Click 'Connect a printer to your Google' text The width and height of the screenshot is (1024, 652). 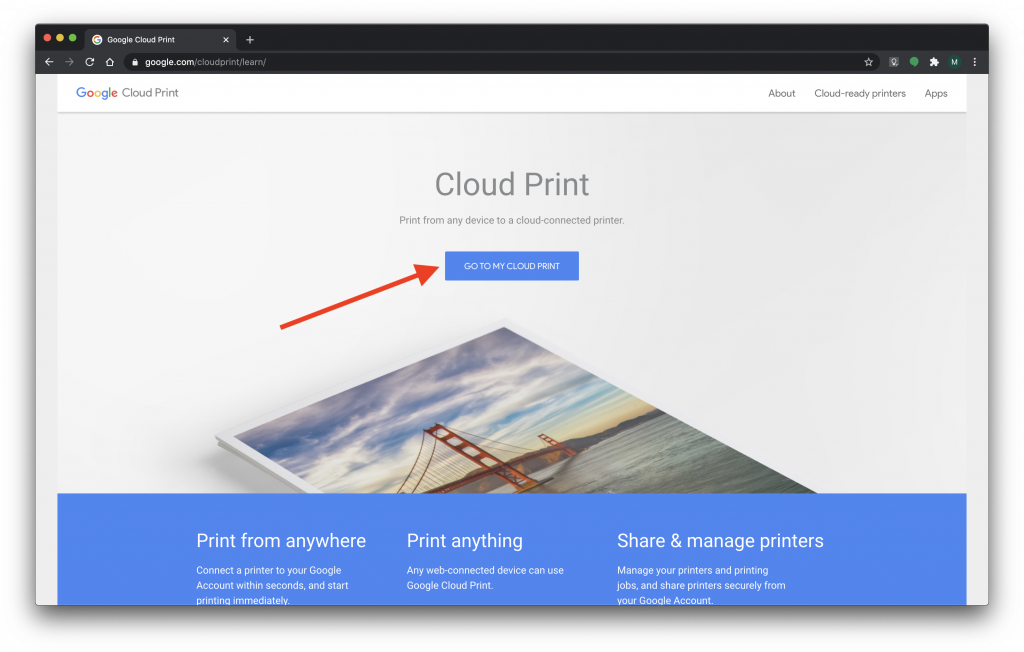[x=268, y=570]
